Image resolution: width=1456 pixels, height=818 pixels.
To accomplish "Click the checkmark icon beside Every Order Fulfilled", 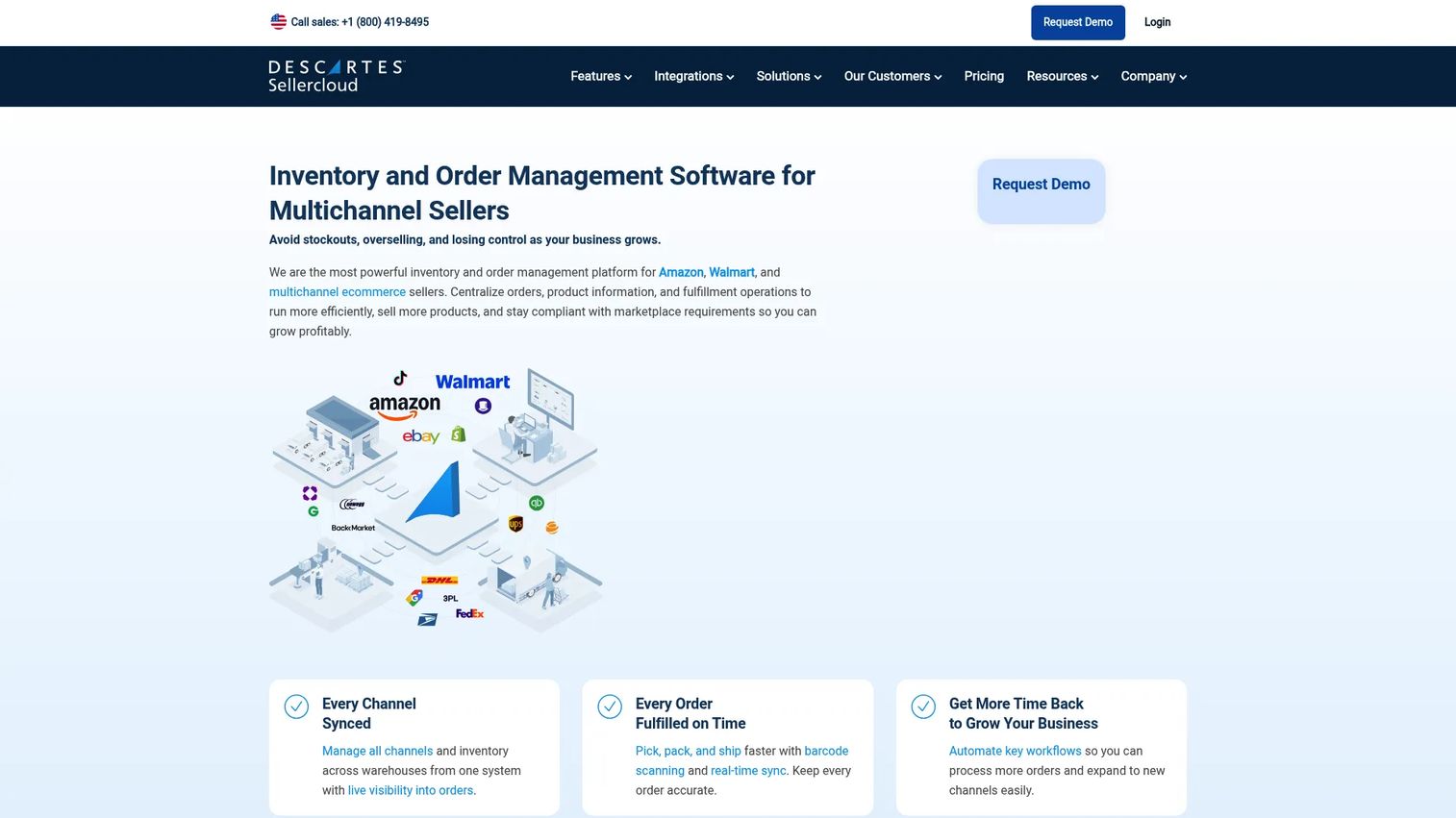I will coord(610,706).
